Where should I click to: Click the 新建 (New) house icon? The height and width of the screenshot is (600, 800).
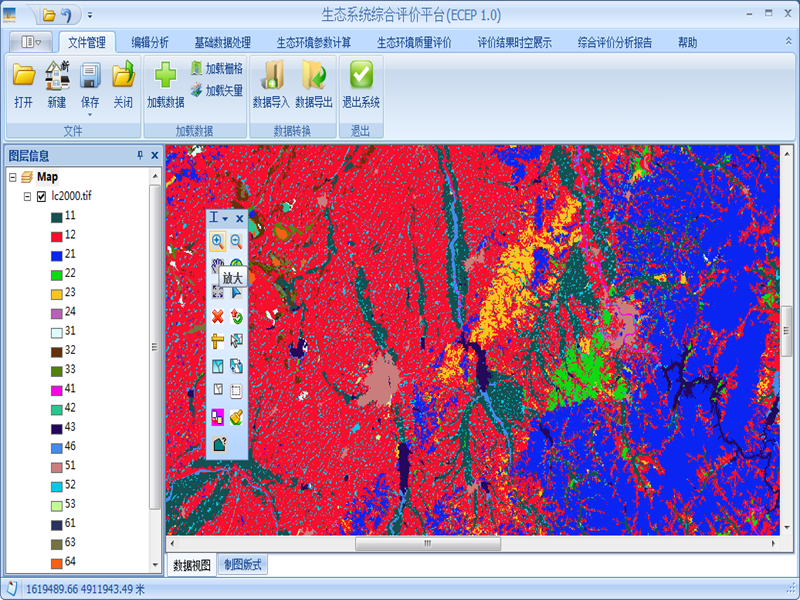[57, 77]
